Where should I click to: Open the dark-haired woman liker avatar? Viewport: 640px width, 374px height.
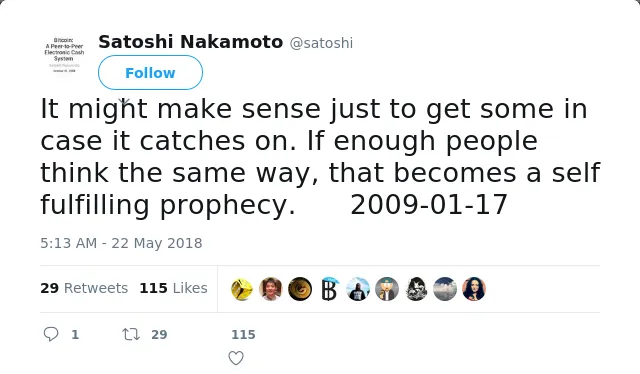474,289
